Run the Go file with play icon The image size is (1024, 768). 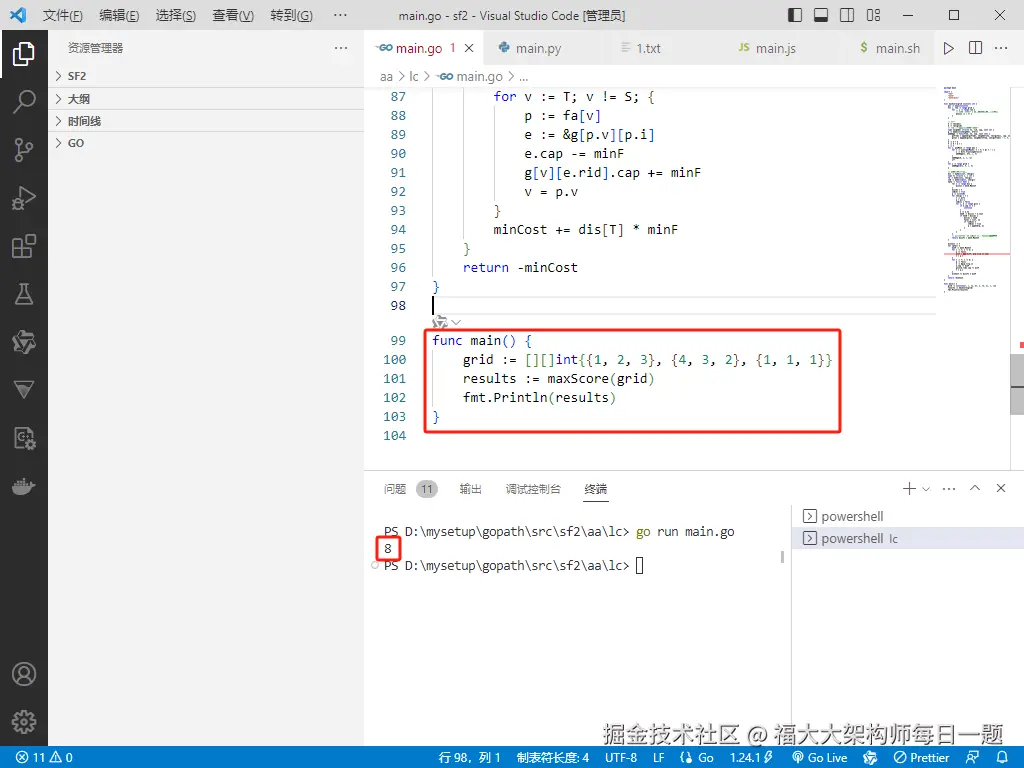pyautogui.click(x=949, y=48)
